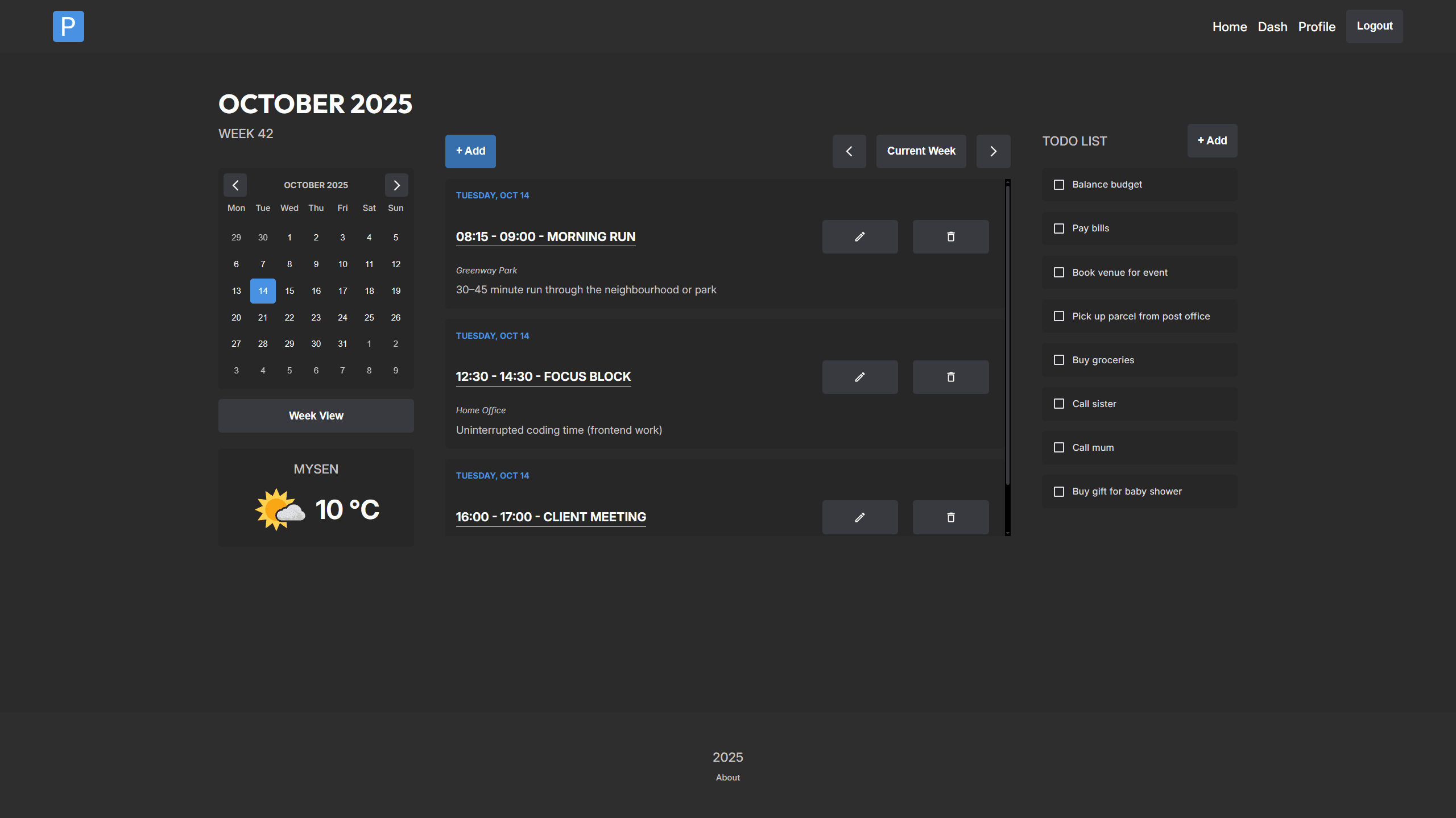Edit the Focus Block event
Image resolution: width=1456 pixels, height=818 pixels.
(859, 377)
